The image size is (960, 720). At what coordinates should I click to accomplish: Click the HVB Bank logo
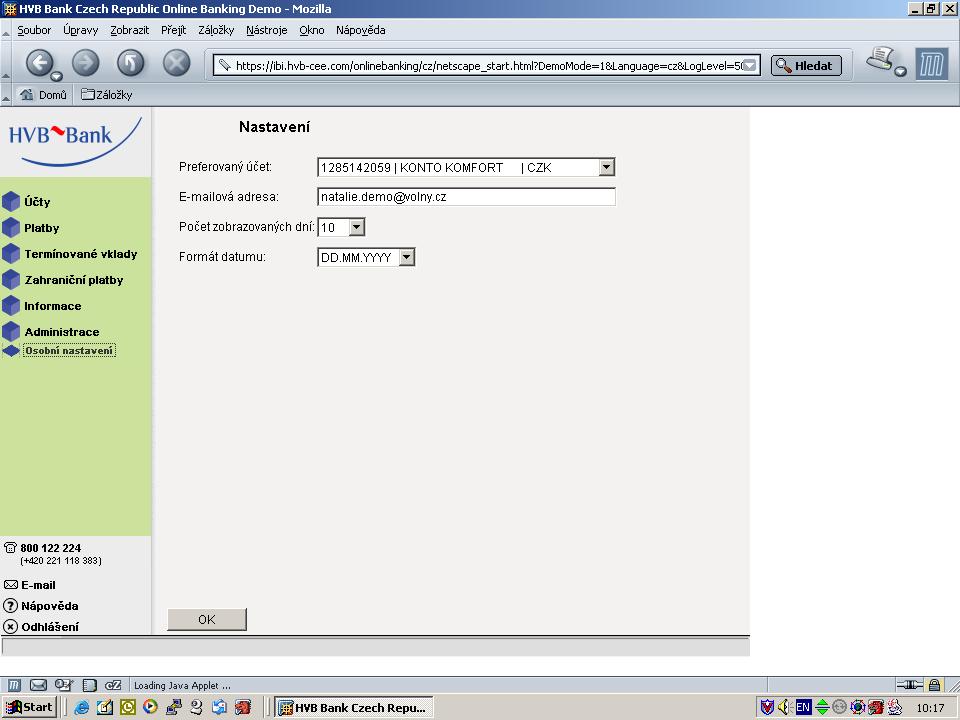pyautogui.click(x=75, y=142)
